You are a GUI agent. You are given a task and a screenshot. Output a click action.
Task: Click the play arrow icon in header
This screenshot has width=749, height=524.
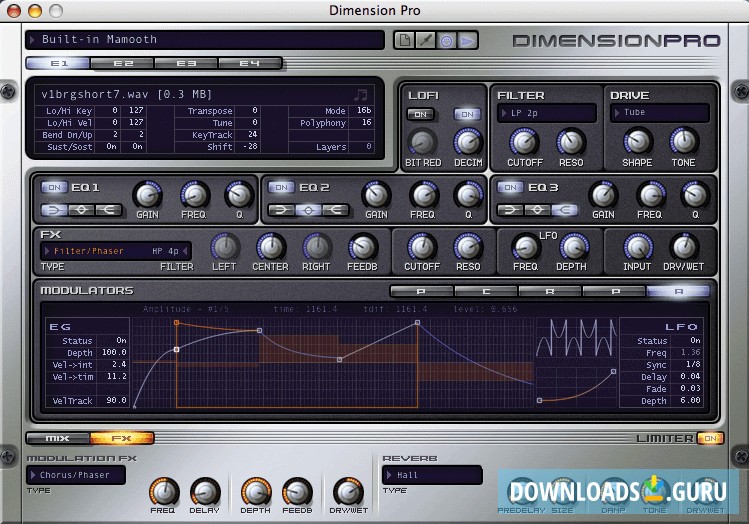point(468,41)
